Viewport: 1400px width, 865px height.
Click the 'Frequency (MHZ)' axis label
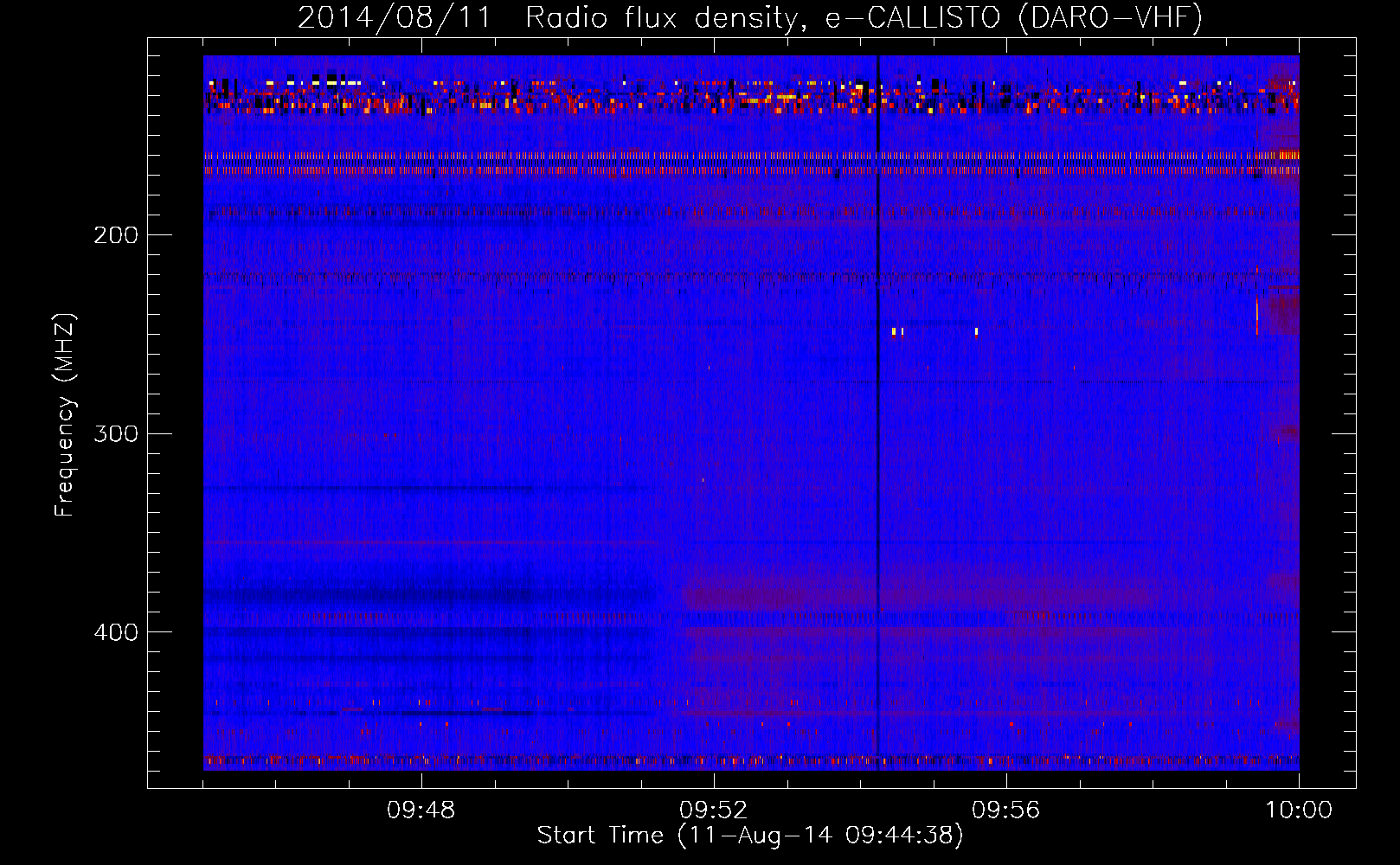click(66, 415)
